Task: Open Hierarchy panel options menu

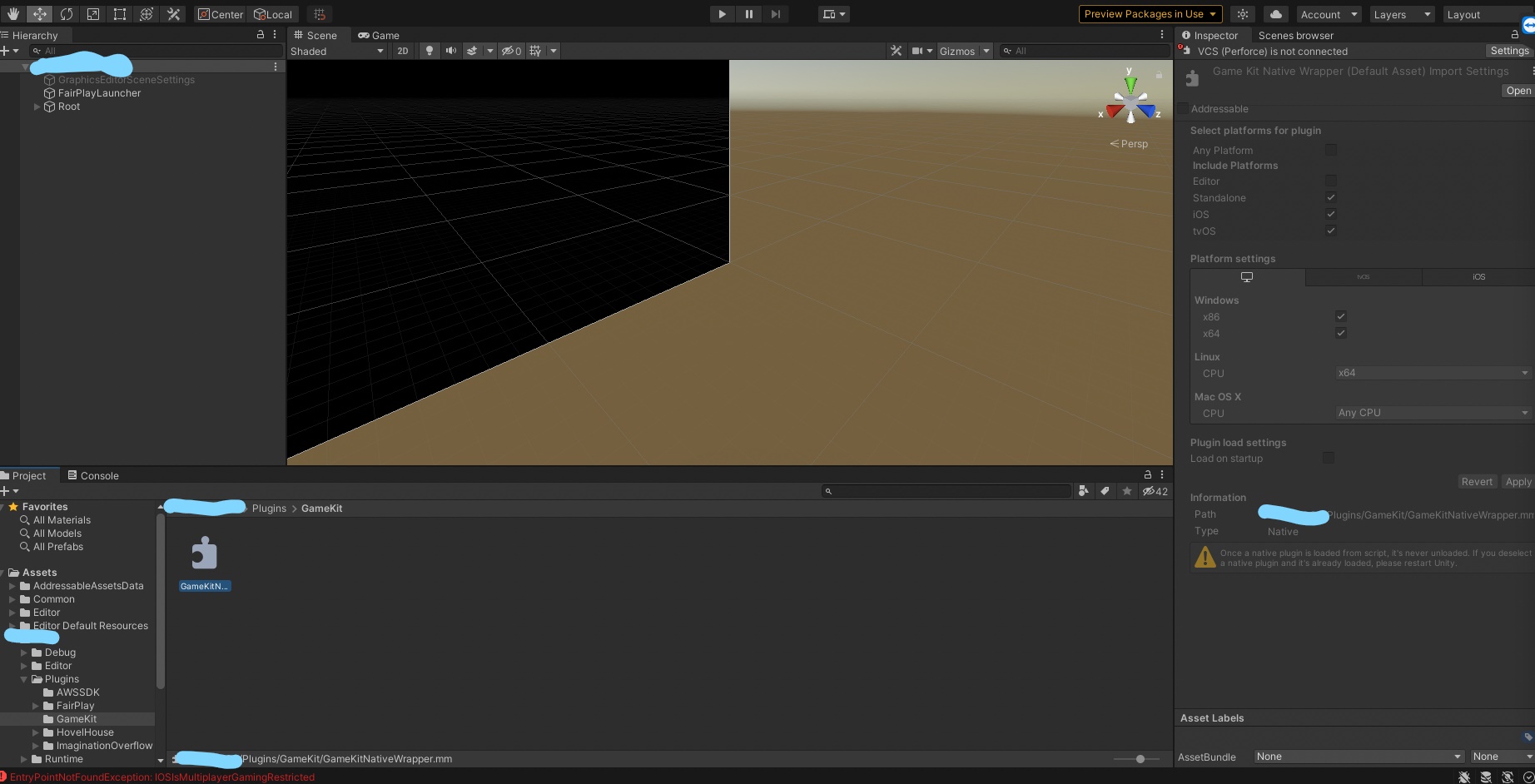Action: coord(275,35)
